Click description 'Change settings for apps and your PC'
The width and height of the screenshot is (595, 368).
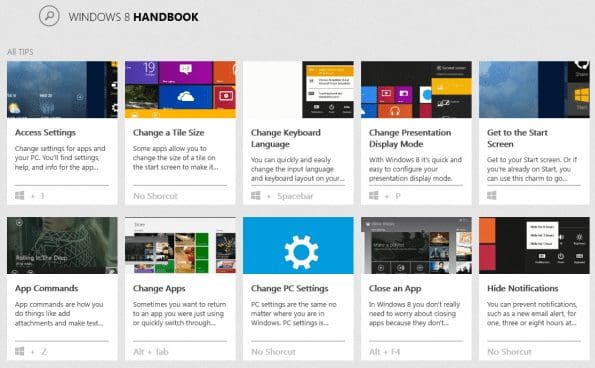coord(60,158)
